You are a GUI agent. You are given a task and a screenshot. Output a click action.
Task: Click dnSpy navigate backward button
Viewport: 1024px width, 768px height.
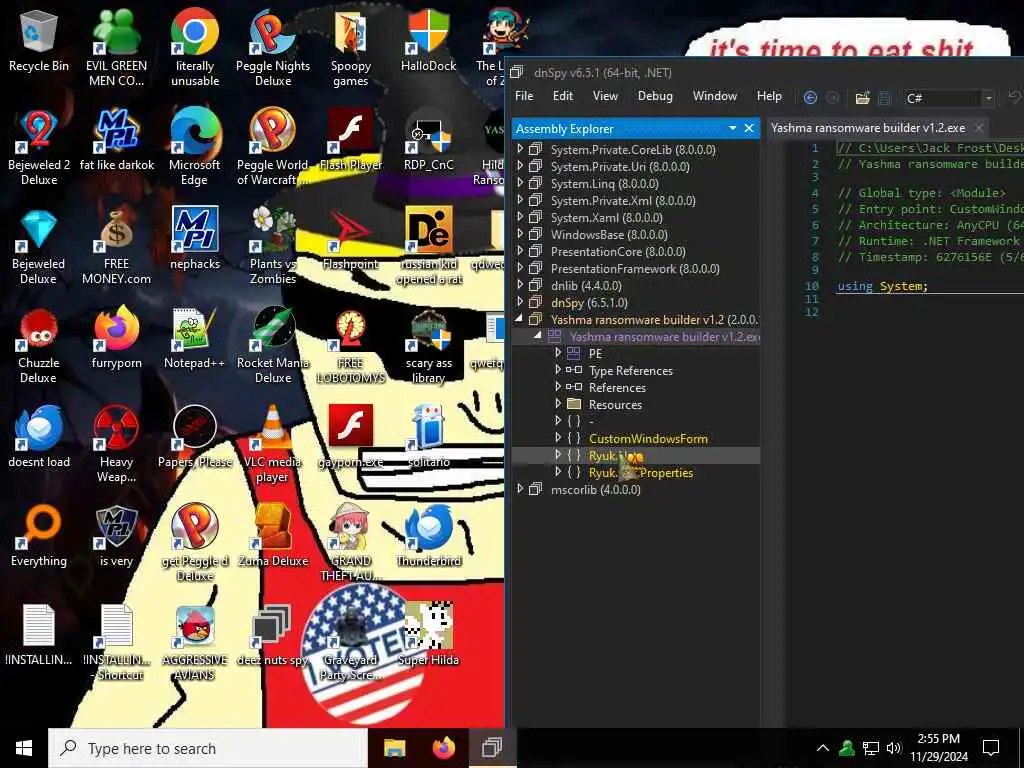tap(810, 98)
